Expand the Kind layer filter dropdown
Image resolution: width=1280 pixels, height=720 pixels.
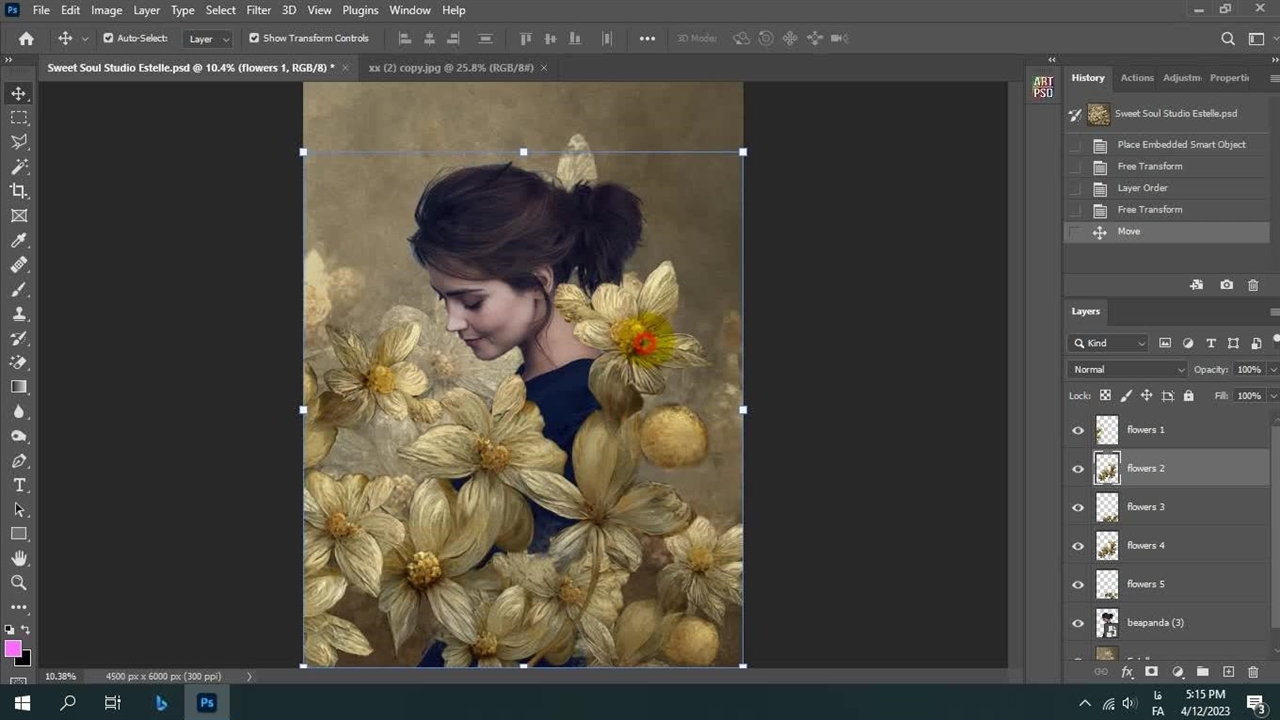1110,343
